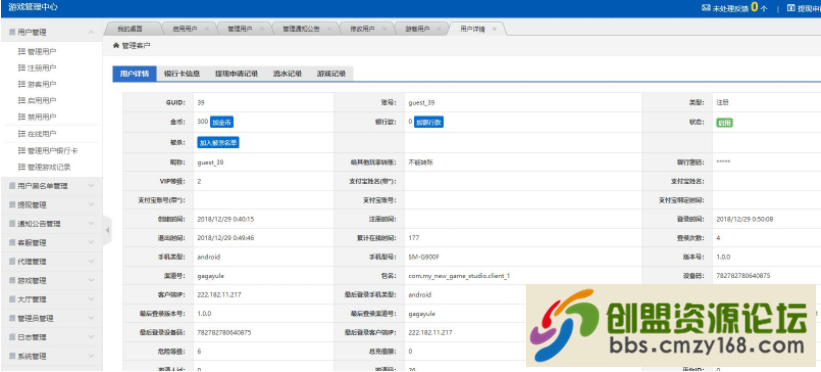Expand the 日志管理 sidebar group
The width and height of the screenshot is (821, 372).
click(92, 336)
